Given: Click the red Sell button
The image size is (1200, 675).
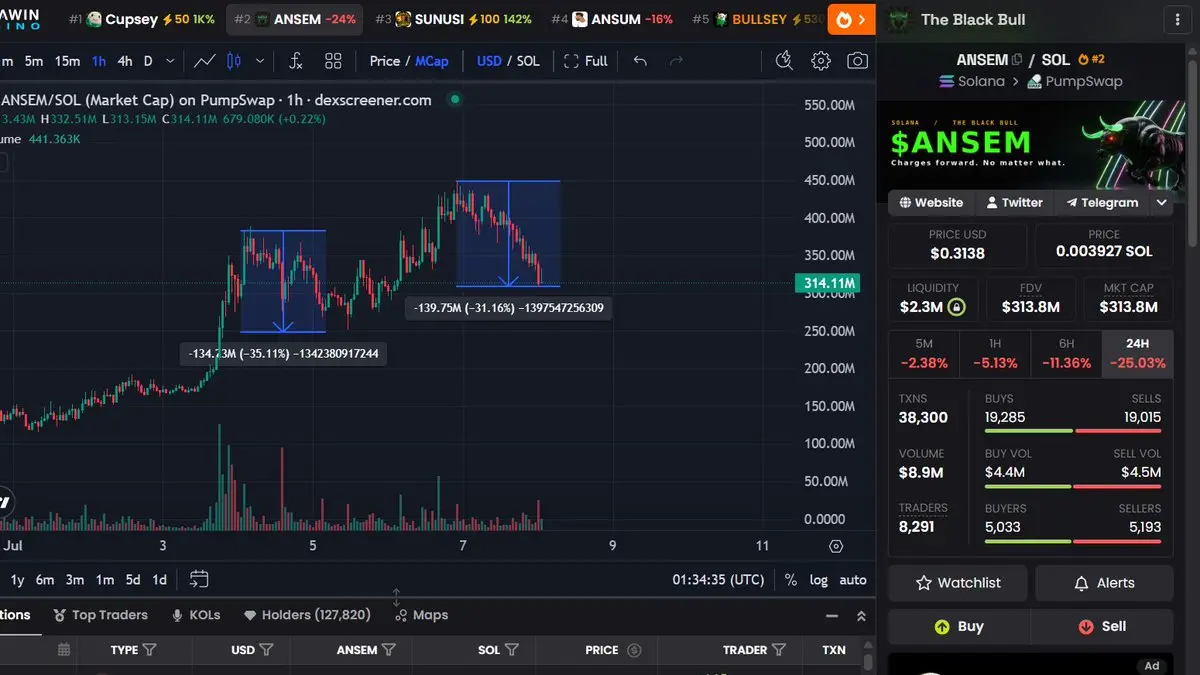Looking at the screenshot, I should (1102, 627).
